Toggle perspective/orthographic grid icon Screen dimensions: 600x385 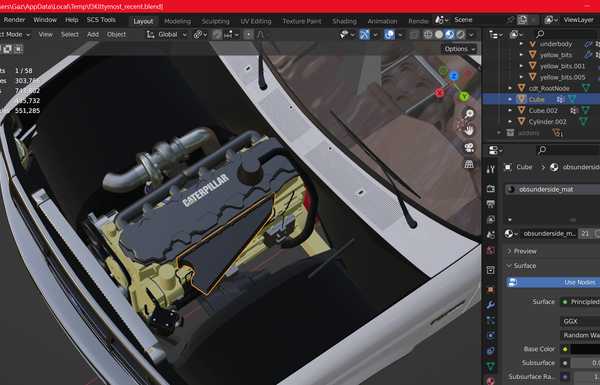coord(469,164)
